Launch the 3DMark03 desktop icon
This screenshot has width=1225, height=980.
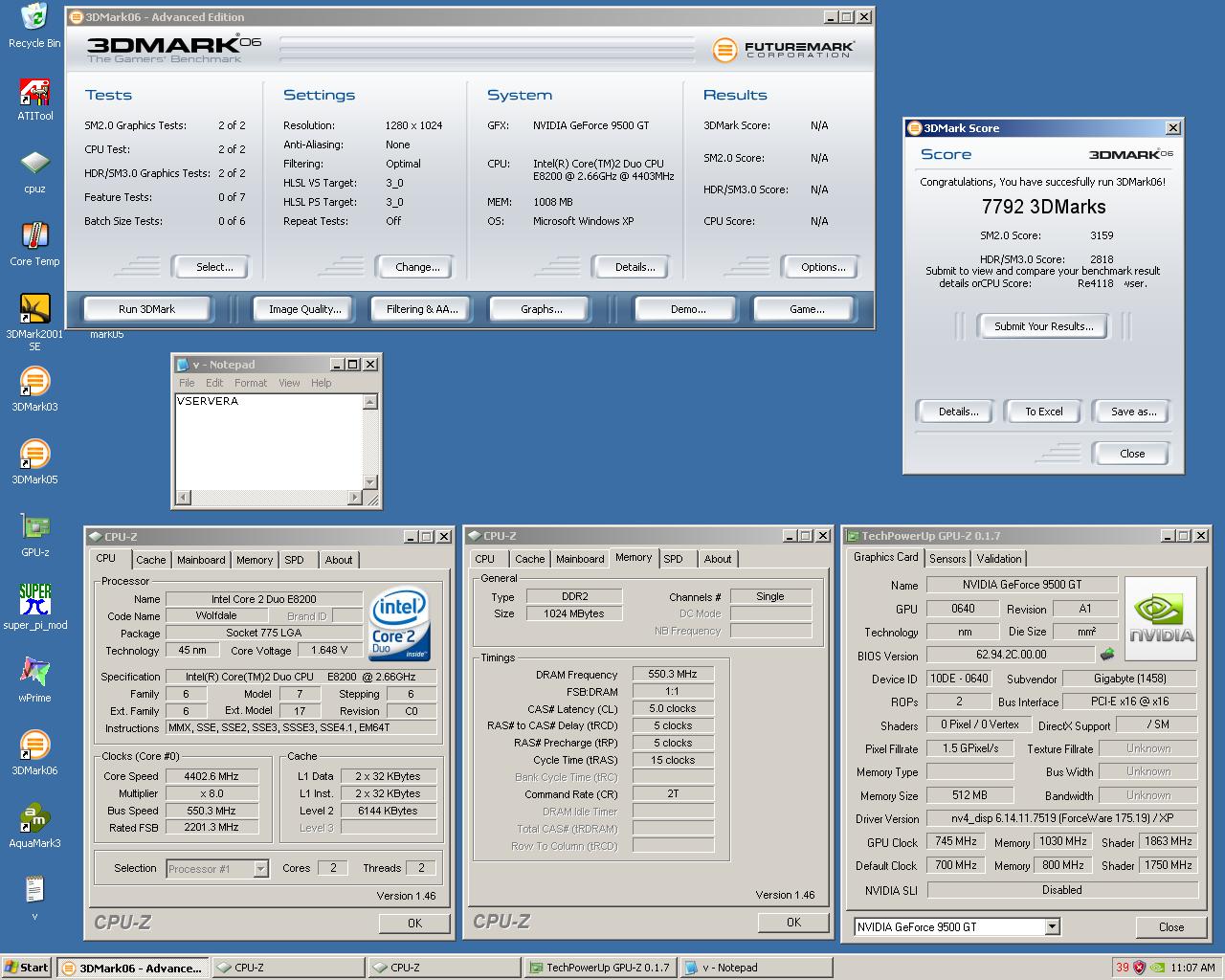[x=34, y=390]
